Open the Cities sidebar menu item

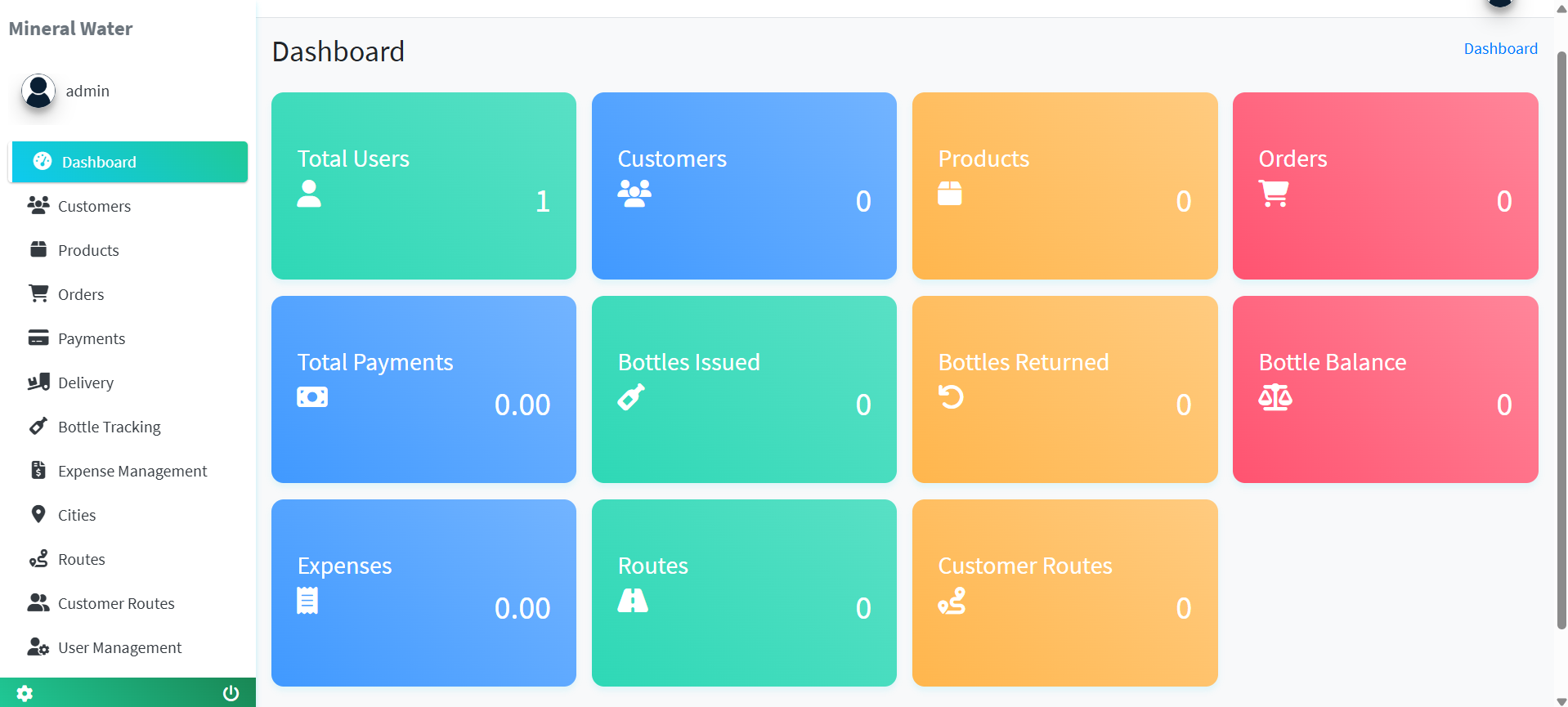(128, 515)
